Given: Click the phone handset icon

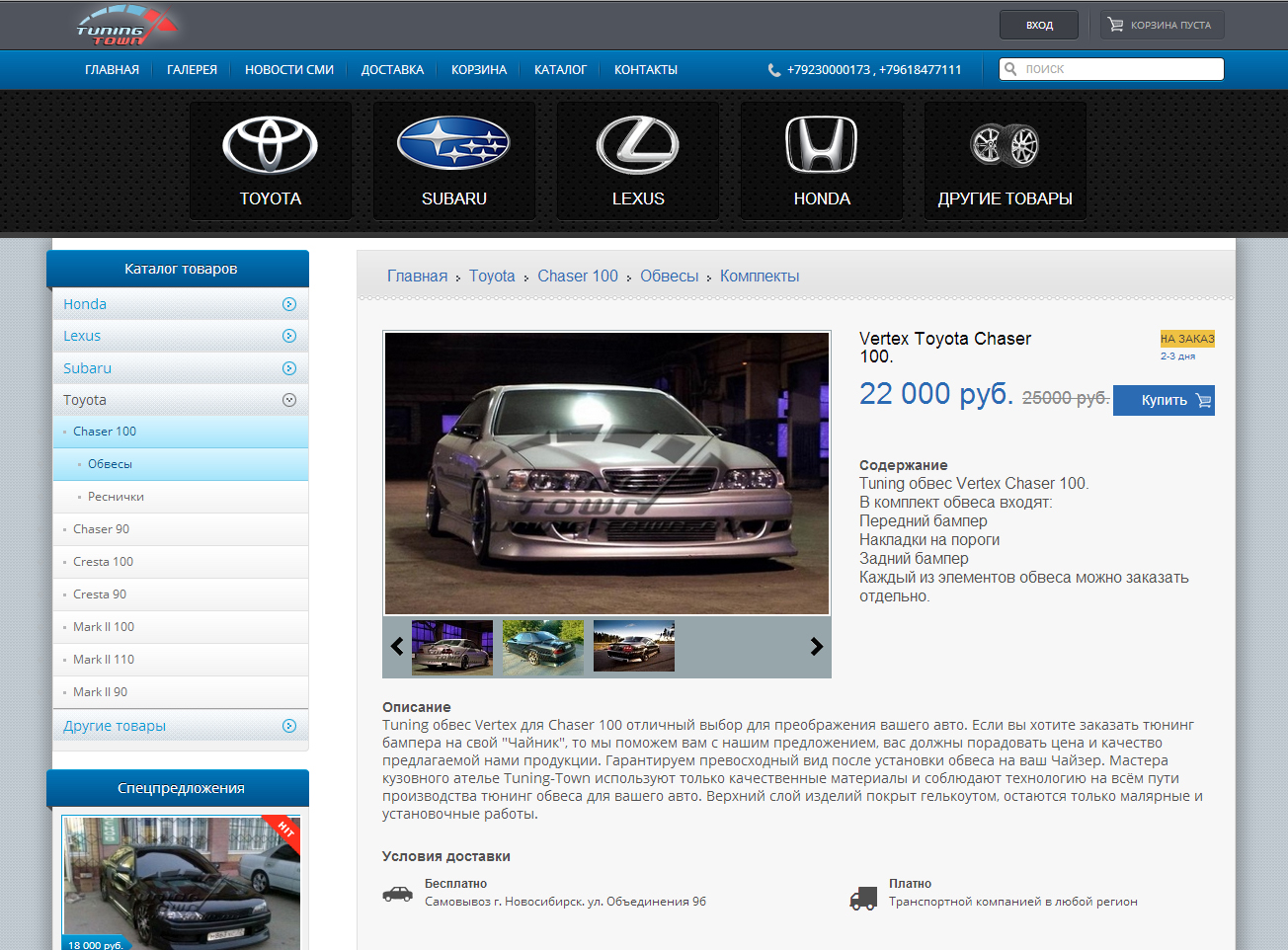Looking at the screenshot, I should (x=774, y=70).
